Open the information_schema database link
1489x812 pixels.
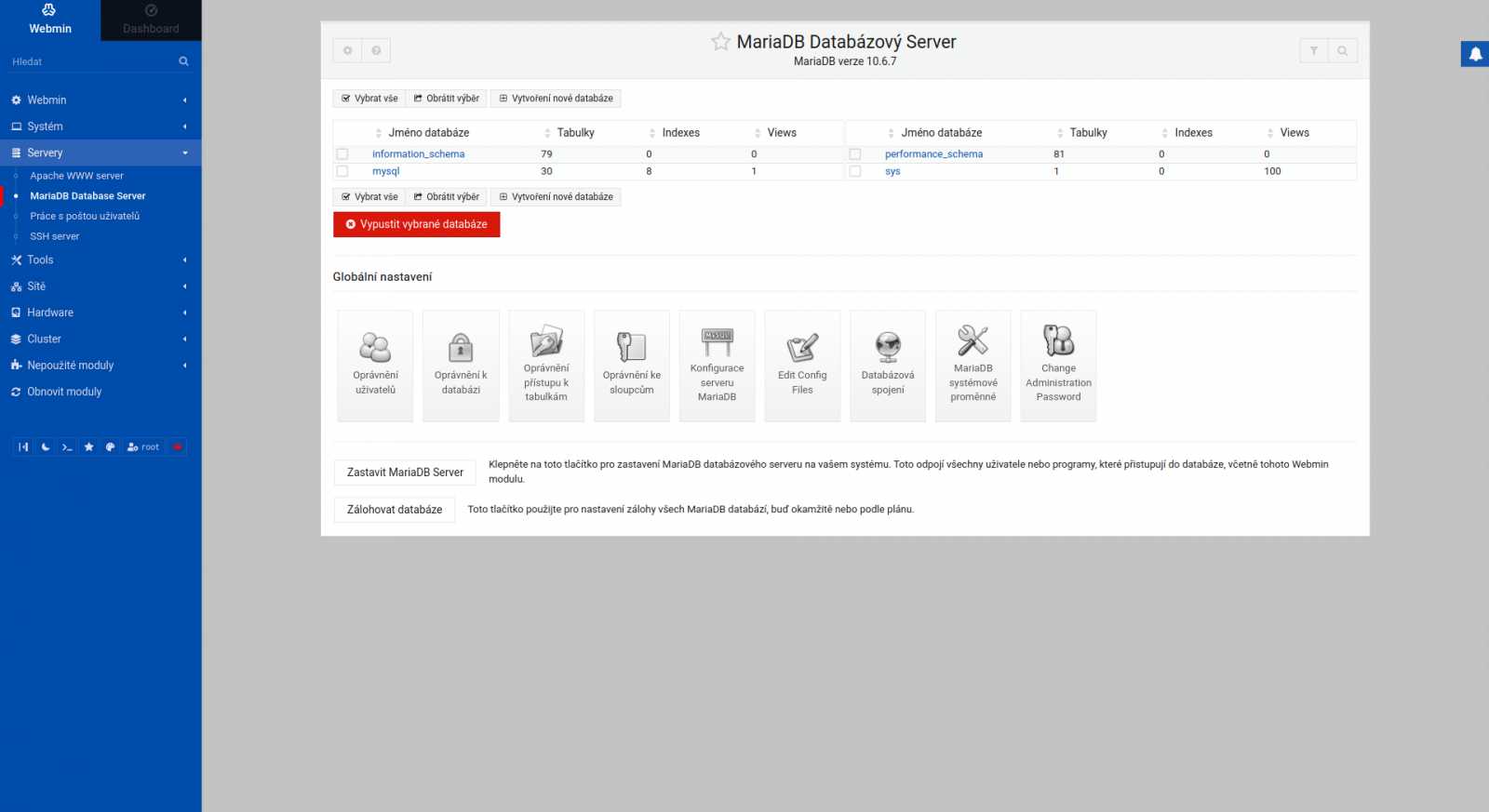(x=418, y=154)
